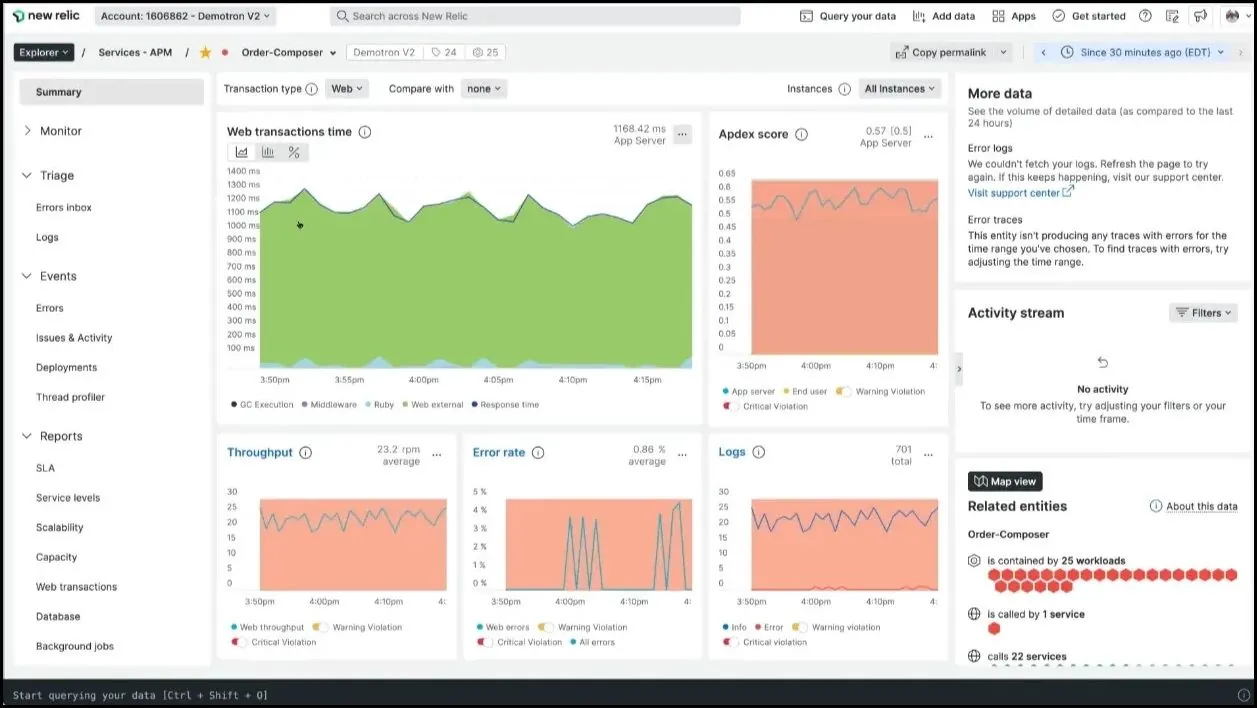Open info icon beside Error rate
The height and width of the screenshot is (708, 1257).
click(x=538, y=453)
